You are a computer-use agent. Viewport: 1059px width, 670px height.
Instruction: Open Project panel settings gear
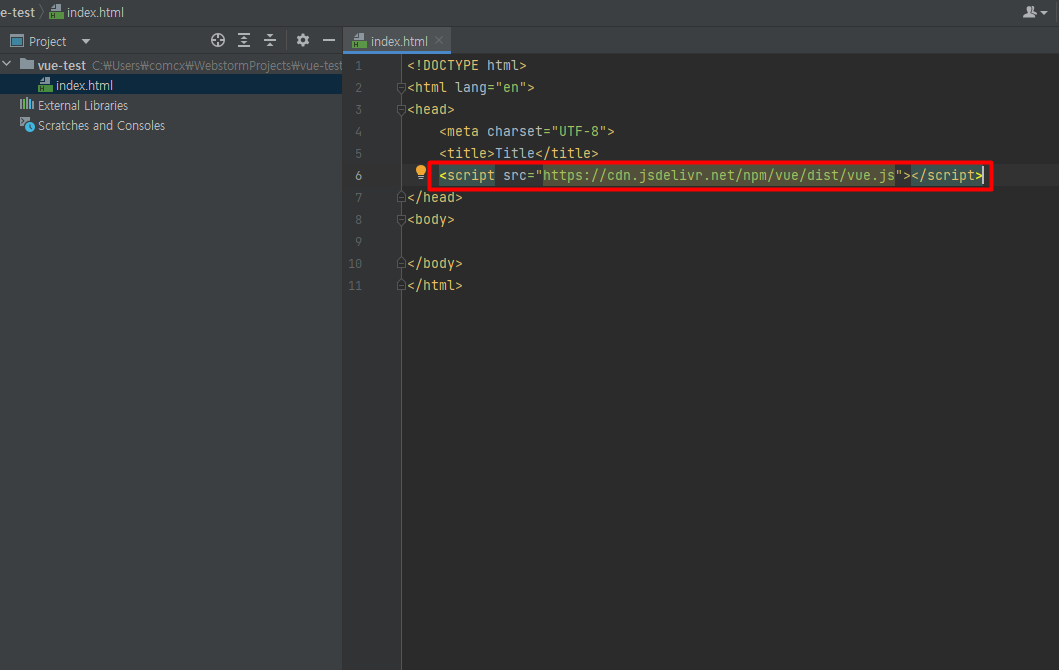303,41
